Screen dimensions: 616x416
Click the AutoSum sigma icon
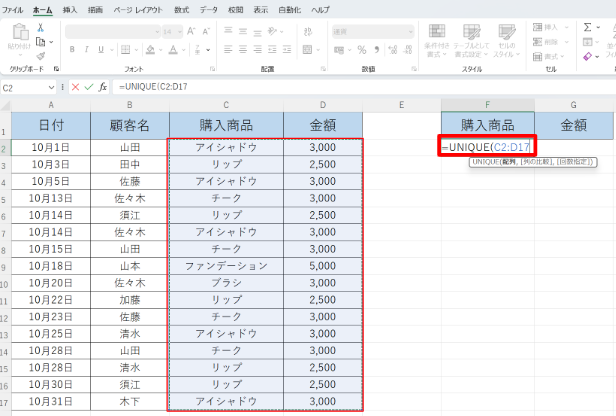586,28
